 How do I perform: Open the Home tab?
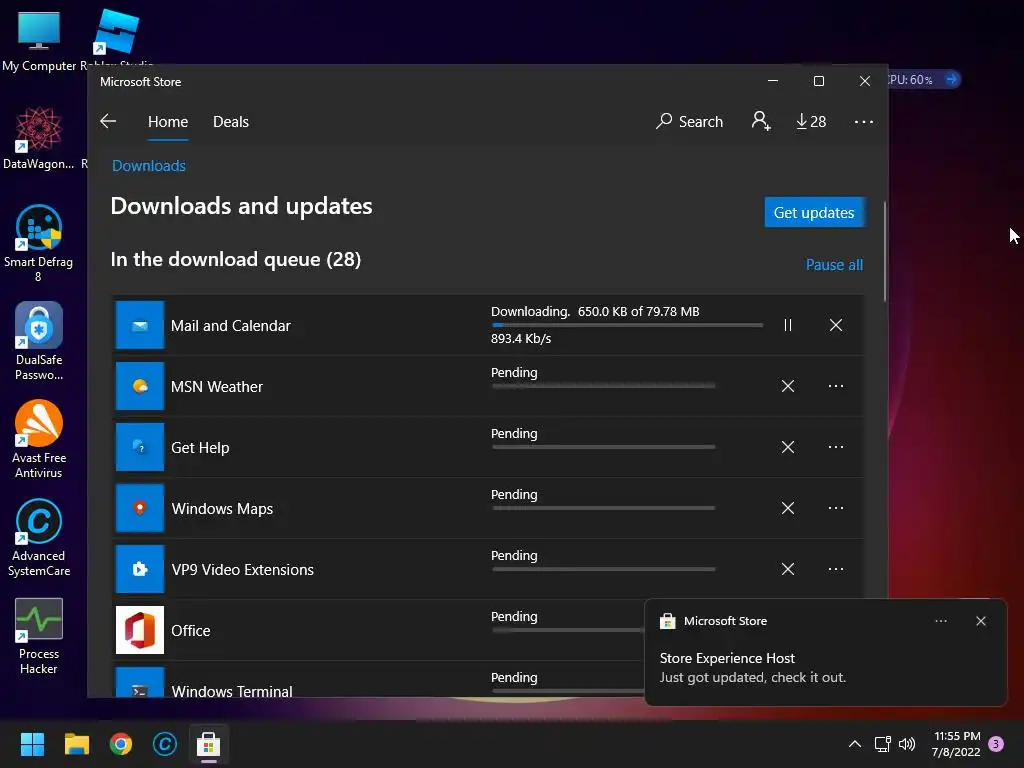168,121
